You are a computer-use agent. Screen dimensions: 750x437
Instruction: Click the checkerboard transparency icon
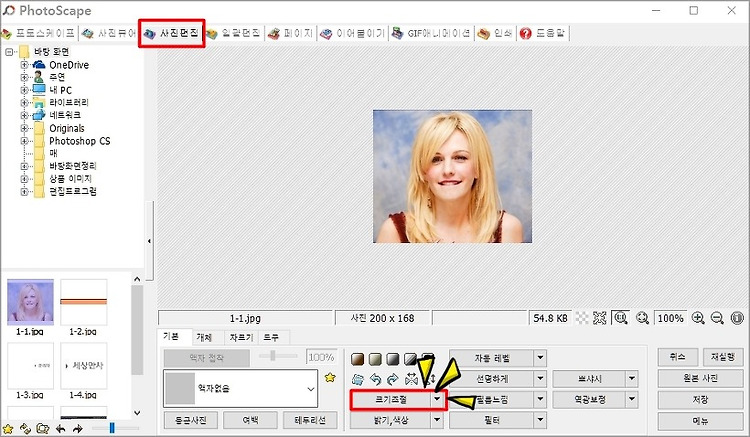(582, 318)
